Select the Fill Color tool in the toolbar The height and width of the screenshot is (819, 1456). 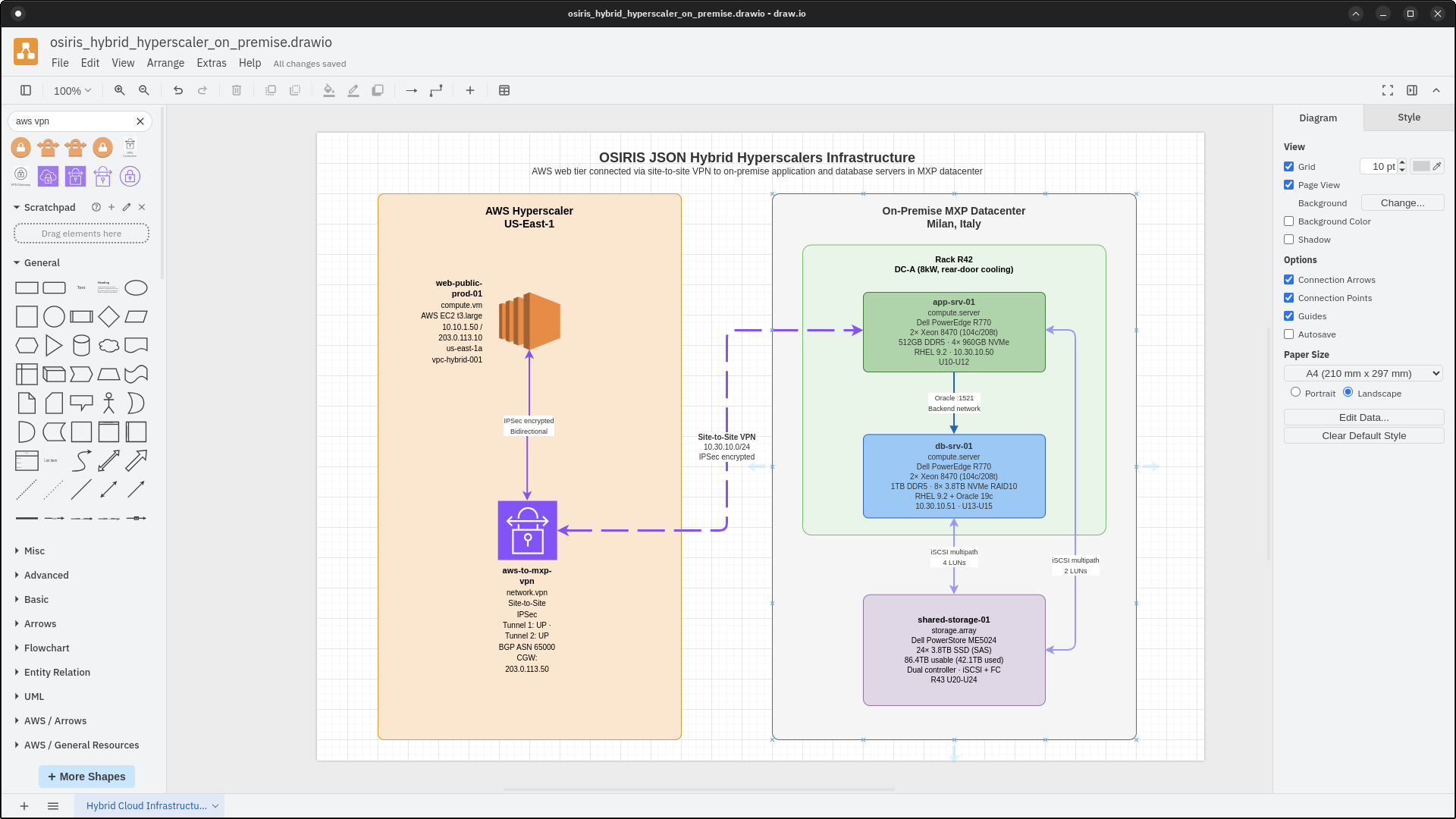coord(328,90)
